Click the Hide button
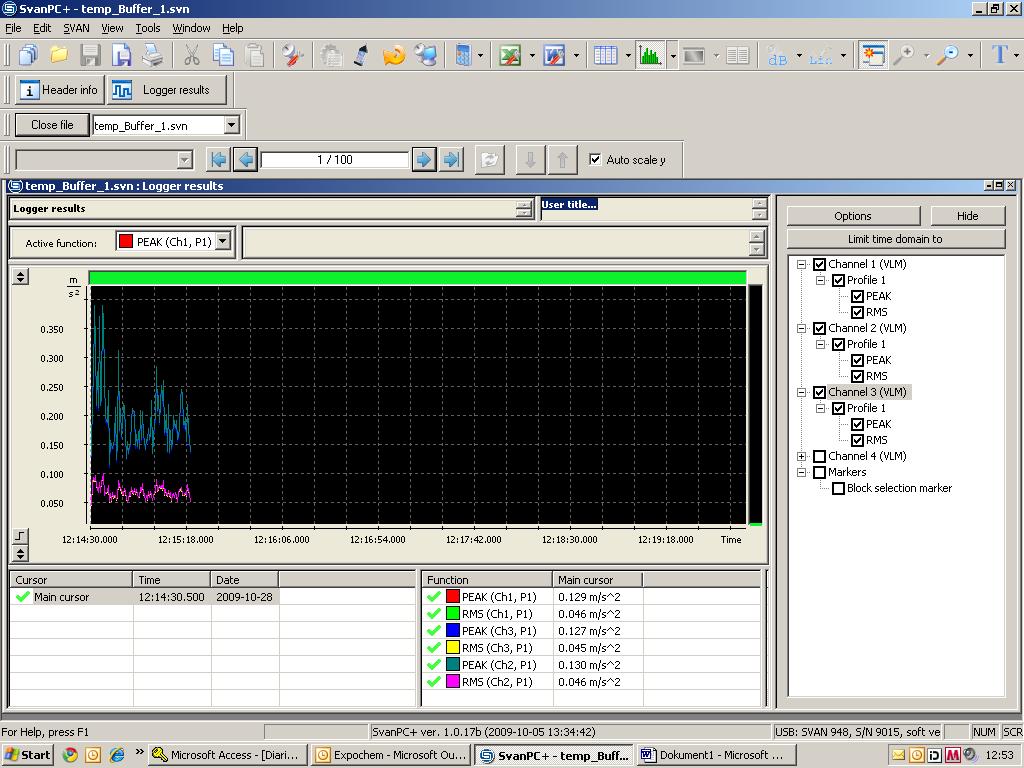This screenshot has height=768, width=1024. [967, 216]
